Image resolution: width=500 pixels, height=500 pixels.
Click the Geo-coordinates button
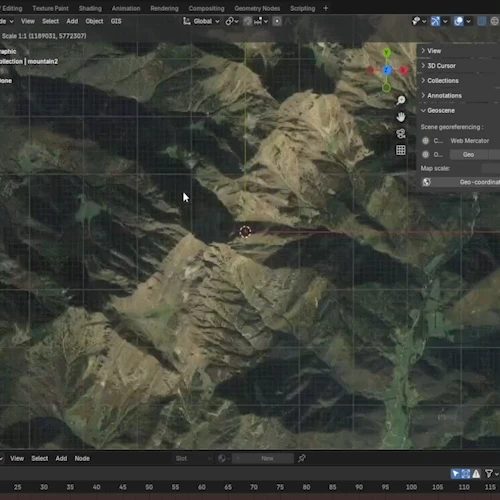click(x=460, y=182)
